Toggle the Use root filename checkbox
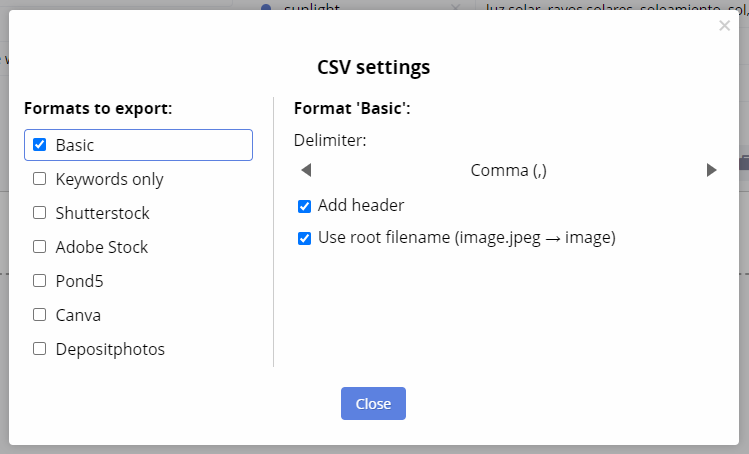 (304, 238)
